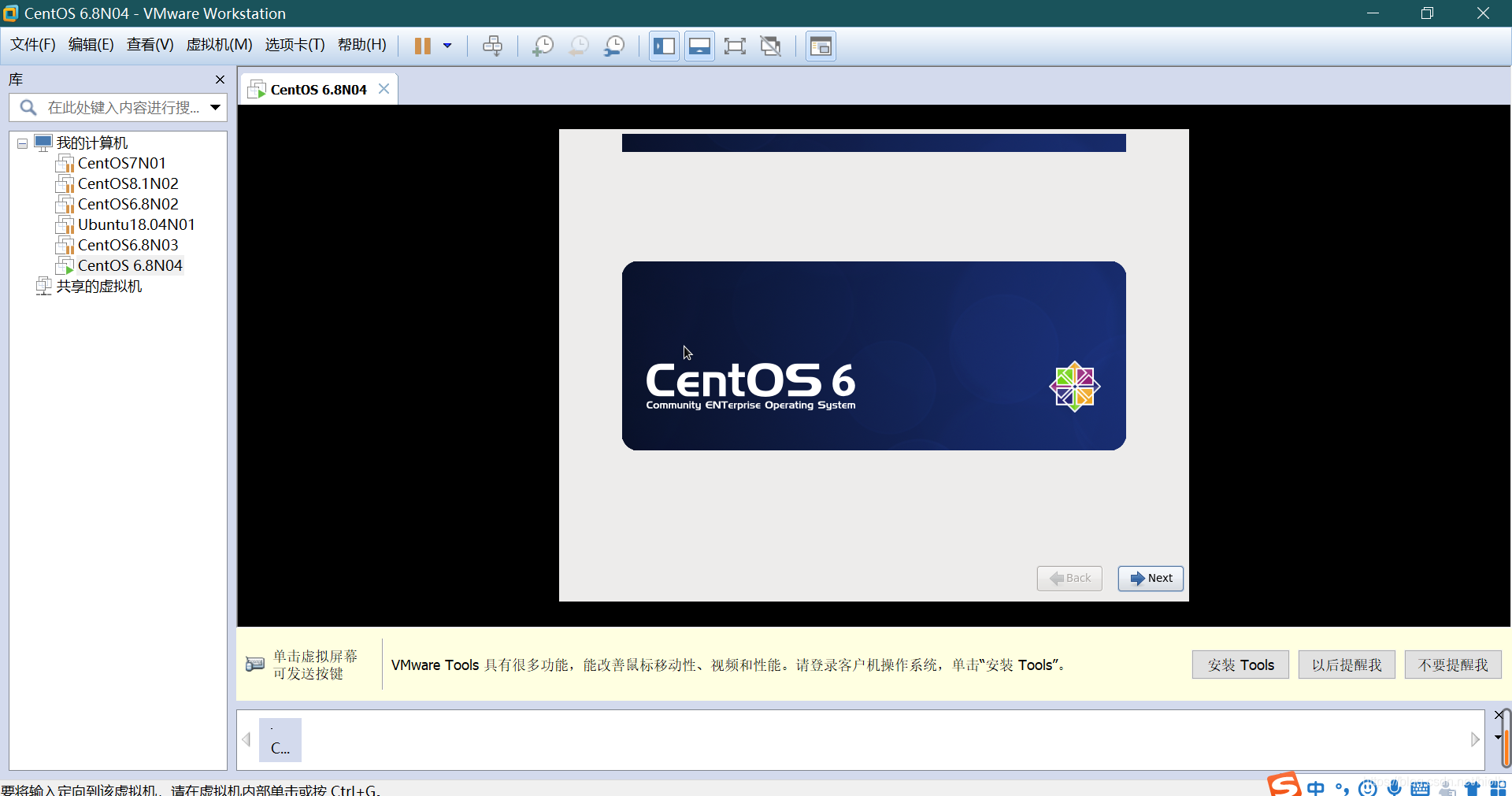
Task: Click the 以后提醒我 button
Action: click(x=1347, y=665)
